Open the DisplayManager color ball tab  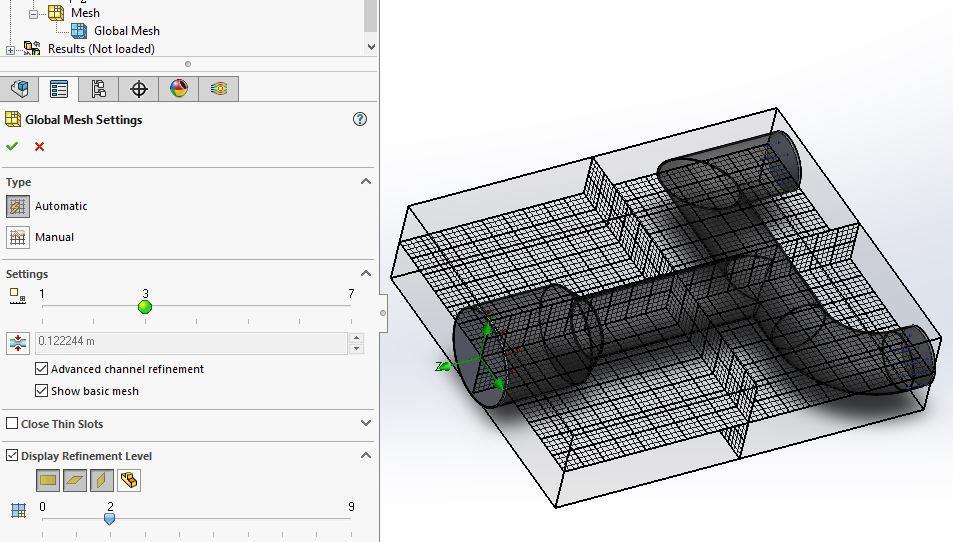[179, 89]
